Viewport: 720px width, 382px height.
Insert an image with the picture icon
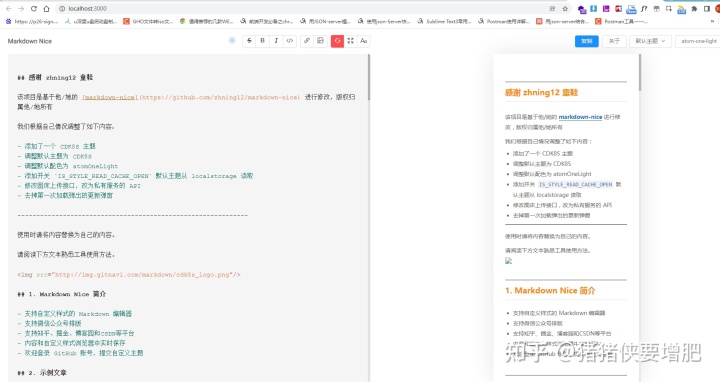(321, 41)
